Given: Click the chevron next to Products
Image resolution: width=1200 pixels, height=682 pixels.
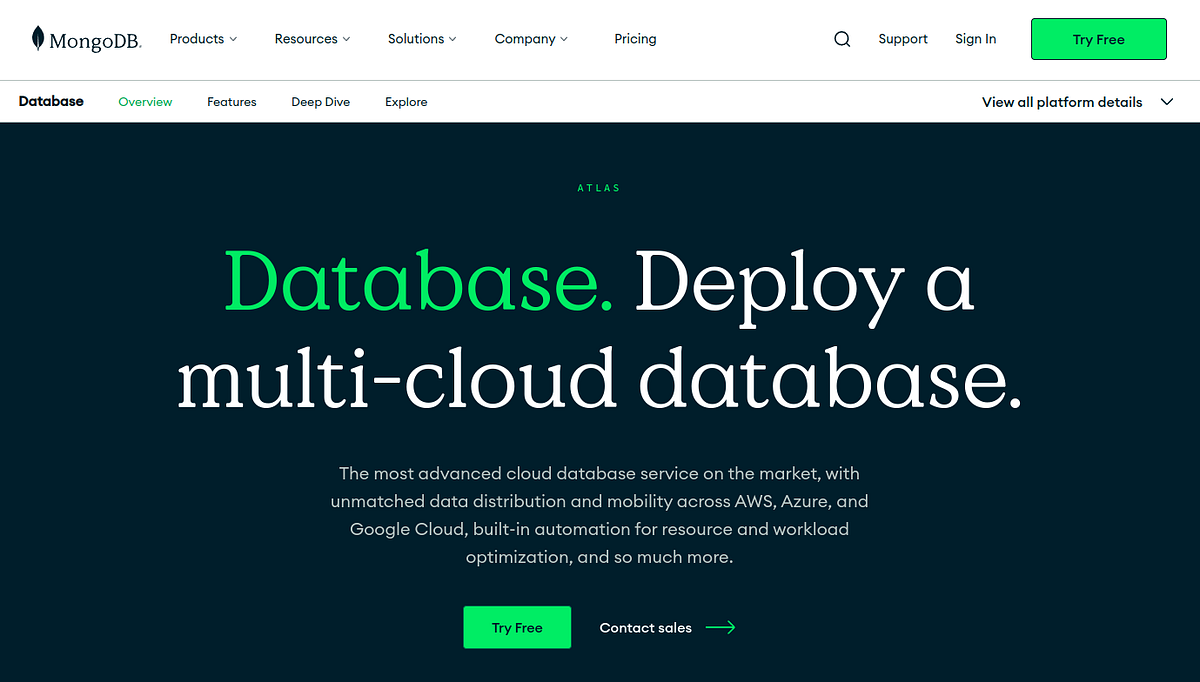Looking at the screenshot, I should coord(234,39).
